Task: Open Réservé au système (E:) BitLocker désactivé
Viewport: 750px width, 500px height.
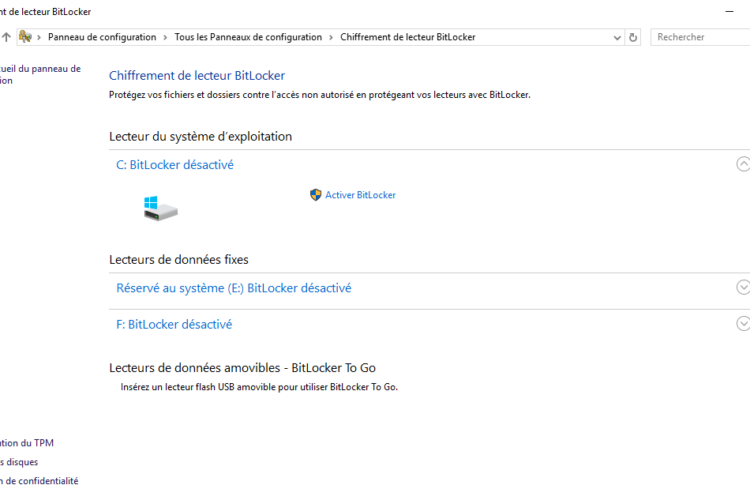Action: pos(233,288)
